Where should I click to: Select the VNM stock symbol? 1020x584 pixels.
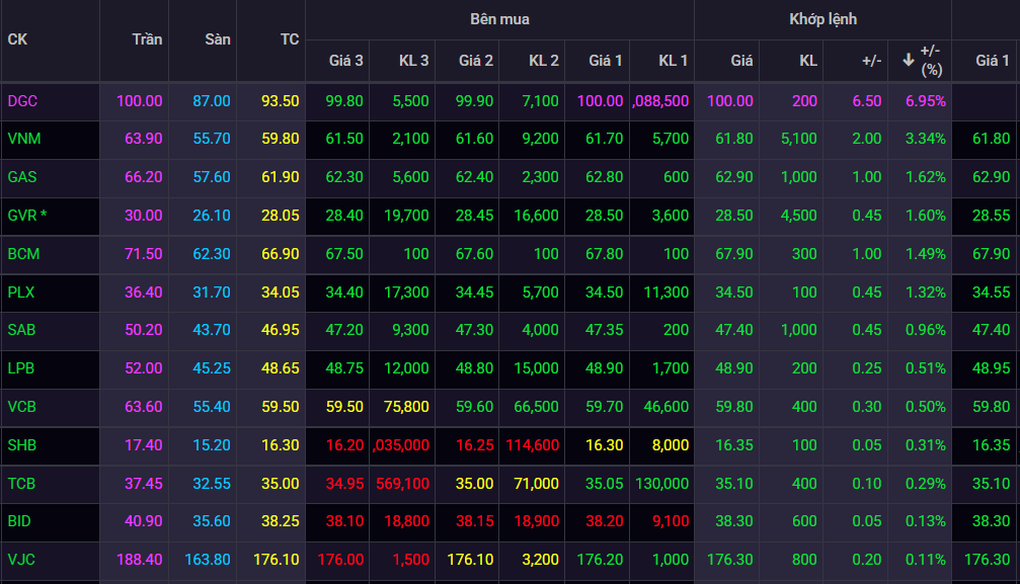[x=23, y=139]
